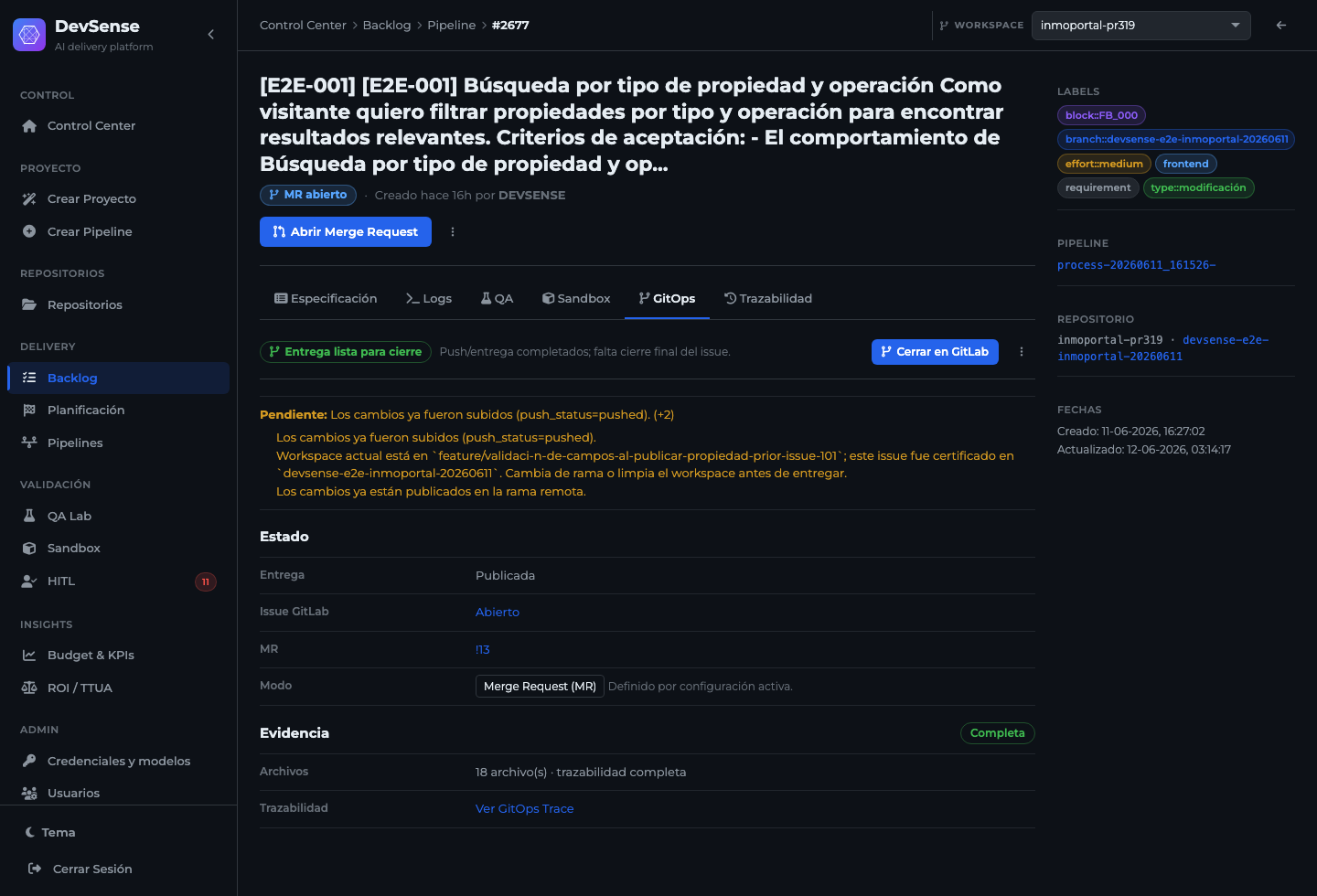Switch to the Especificación tab
The image size is (1317, 896).
coord(326,299)
